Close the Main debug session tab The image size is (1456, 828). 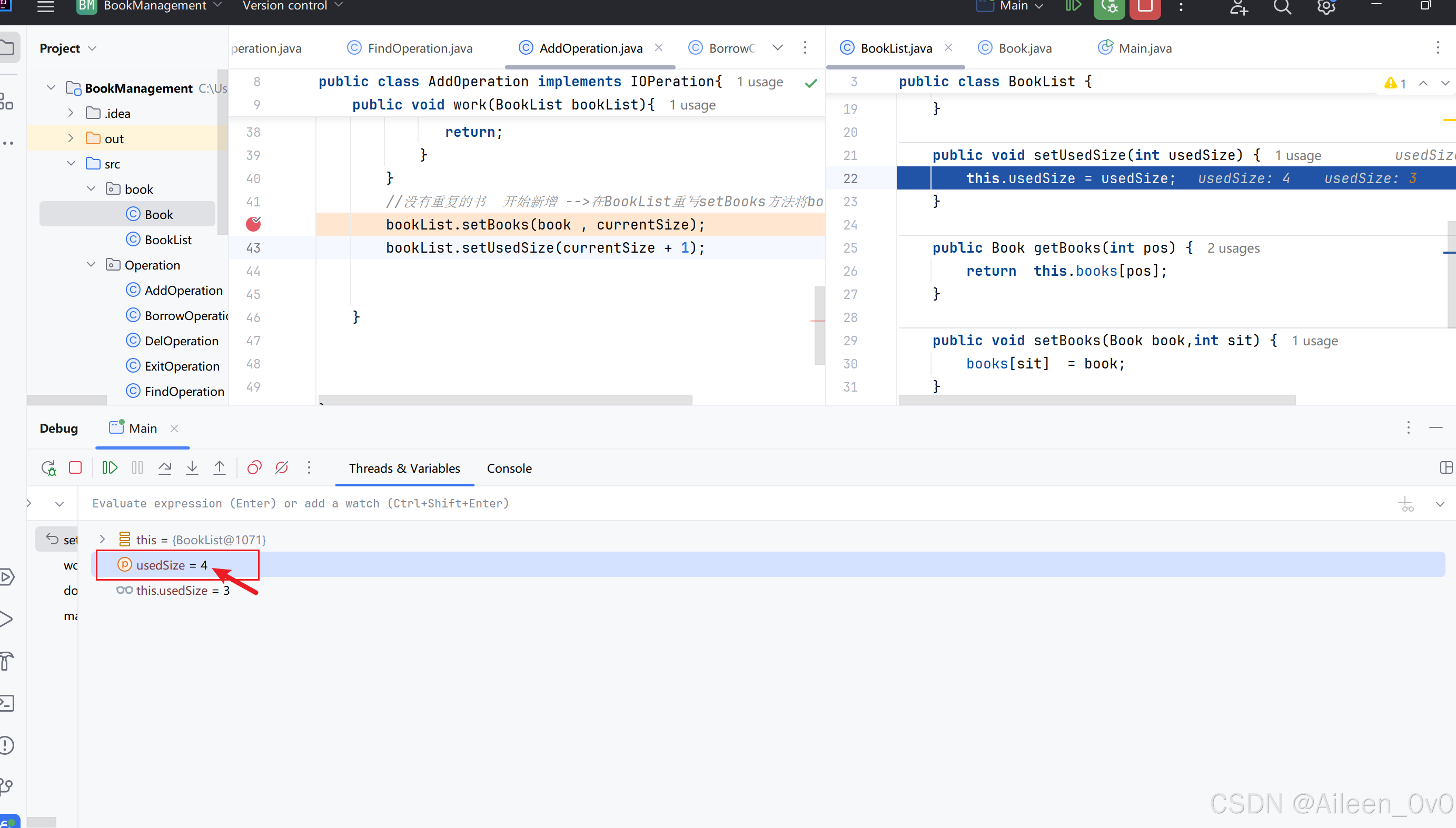point(174,428)
